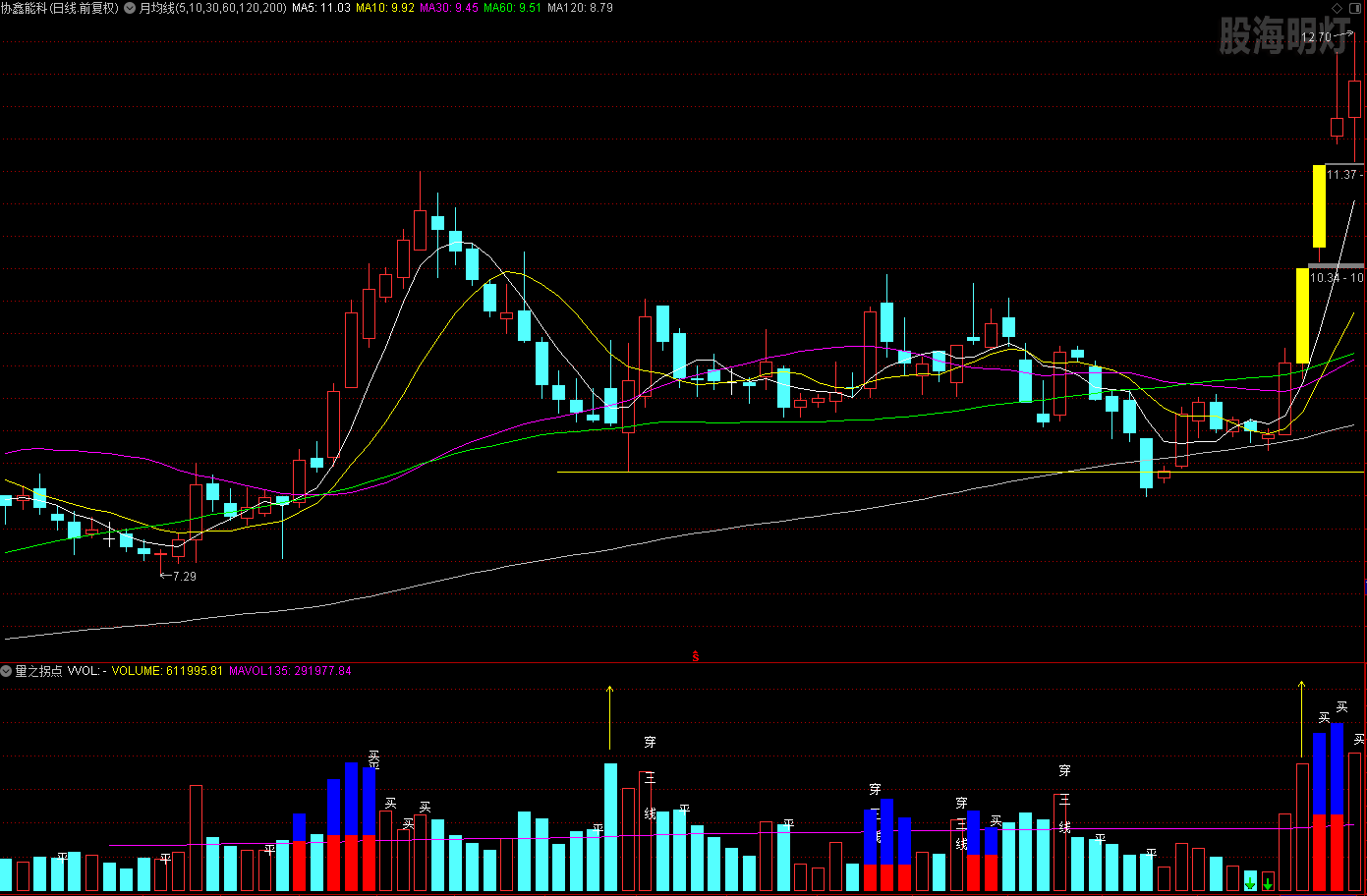Image resolution: width=1367 pixels, height=896 pixels.
Task: Click the 7.29 low price arrow label
Action: 178,576
